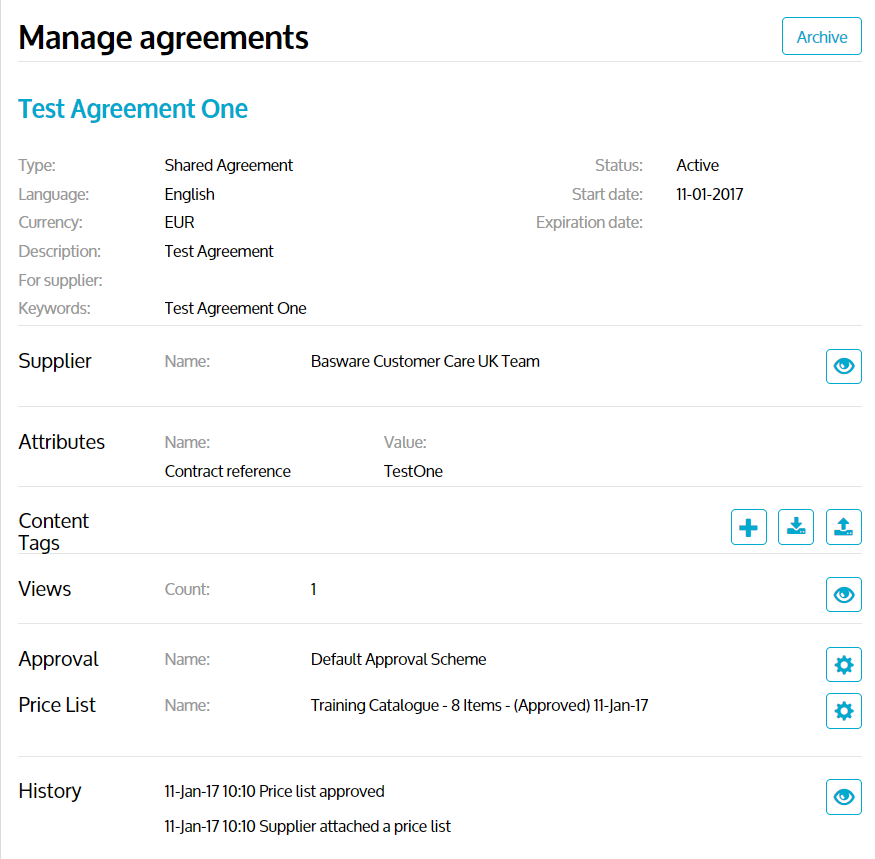Select the Supplier attached a price list entry
This screenshot has height=859, width=875.
[x=307, y=827]
